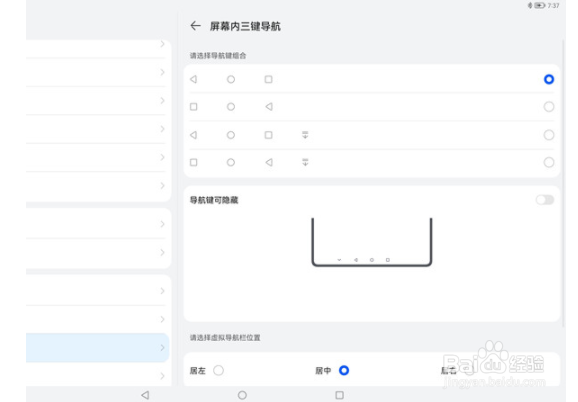
Task: Open the first left panel item chevron
Action: tap(163, 44)
